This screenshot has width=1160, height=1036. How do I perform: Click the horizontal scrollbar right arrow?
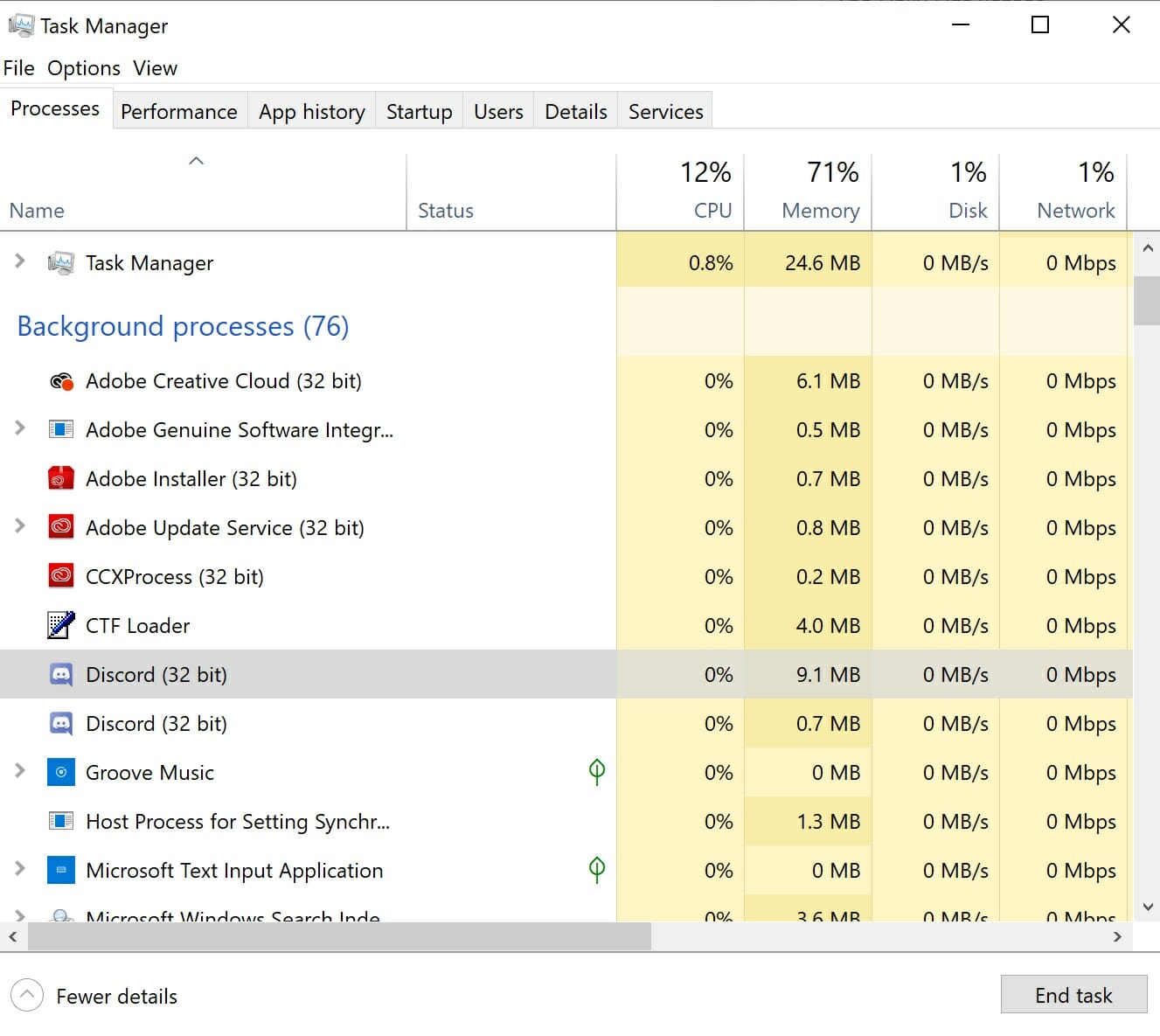(x=1118, y=936)
